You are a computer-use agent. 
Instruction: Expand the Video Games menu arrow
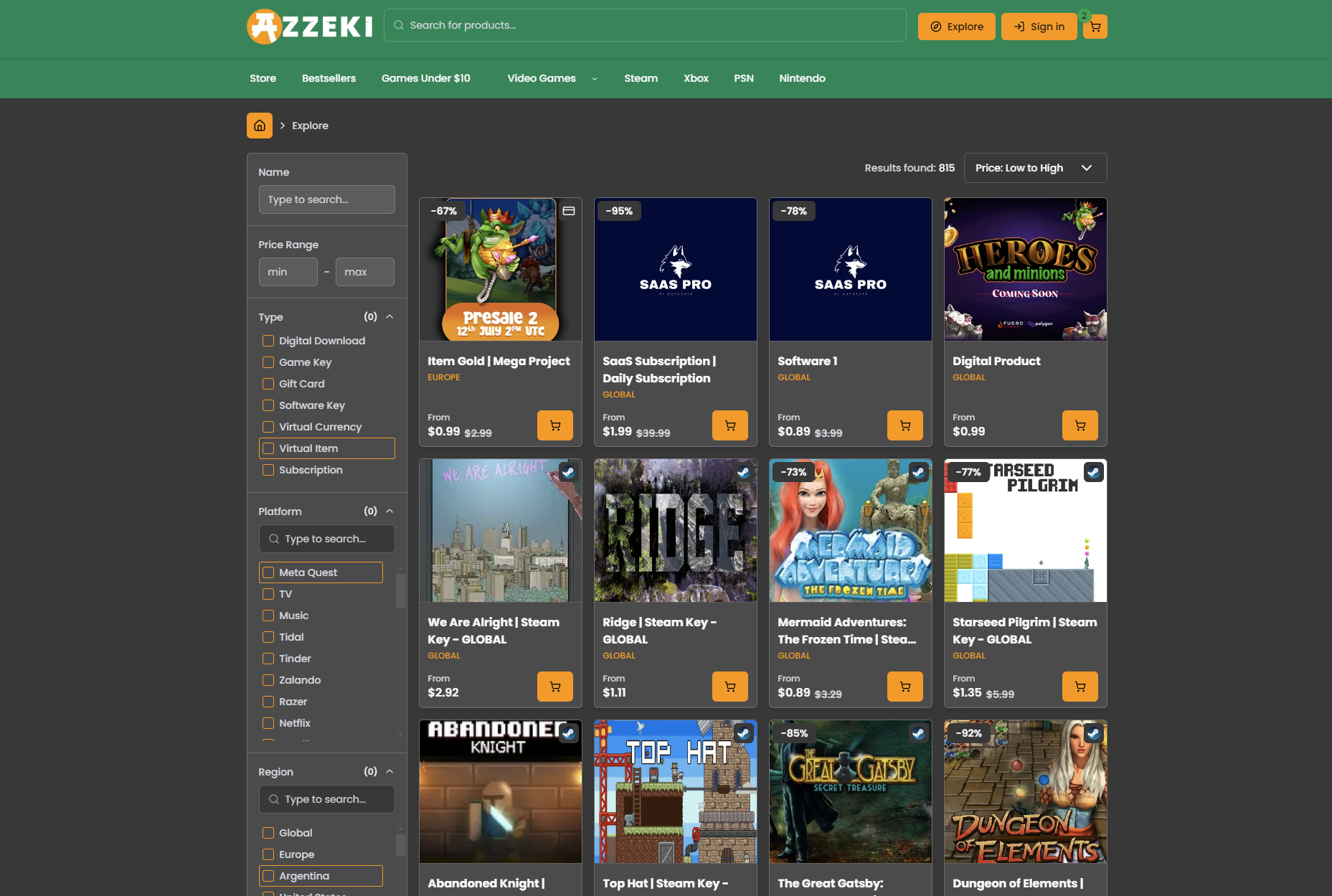pos(595,79)
